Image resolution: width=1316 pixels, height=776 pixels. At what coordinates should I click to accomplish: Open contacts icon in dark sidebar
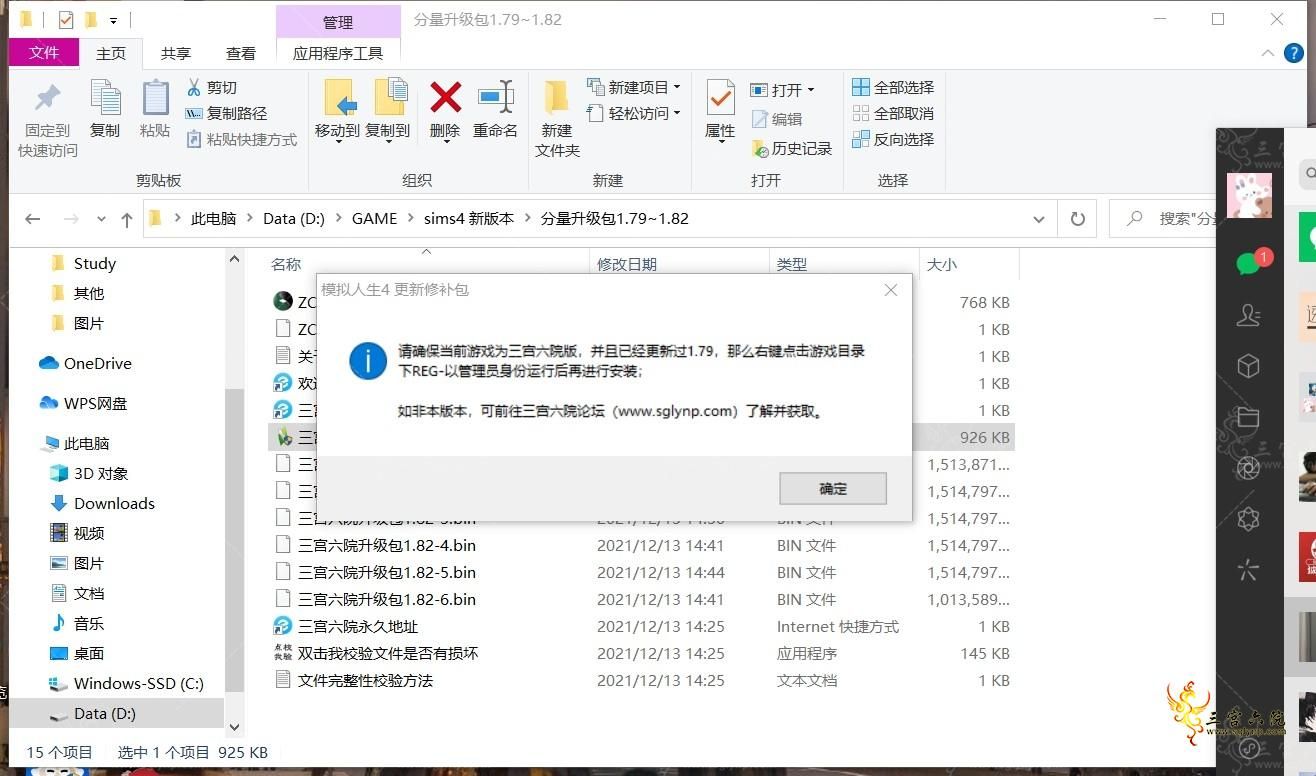pyautogui.click(x=1248, y=315)
